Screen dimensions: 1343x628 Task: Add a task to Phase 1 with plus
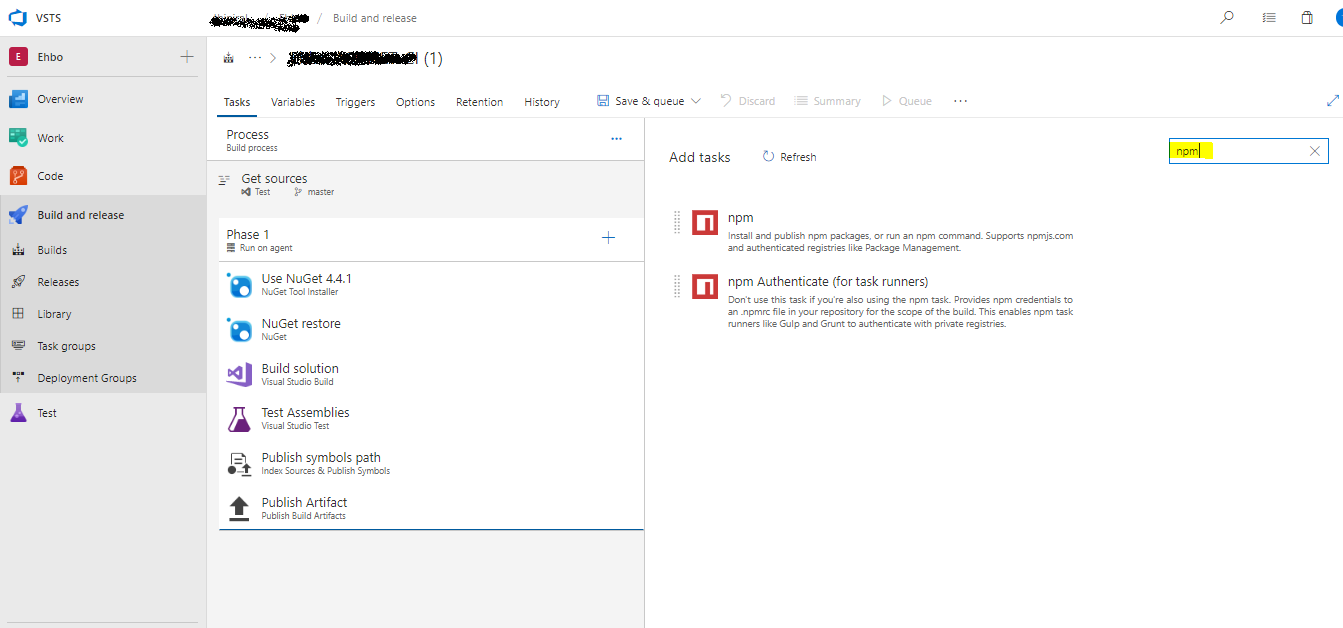tap(608, 237)
